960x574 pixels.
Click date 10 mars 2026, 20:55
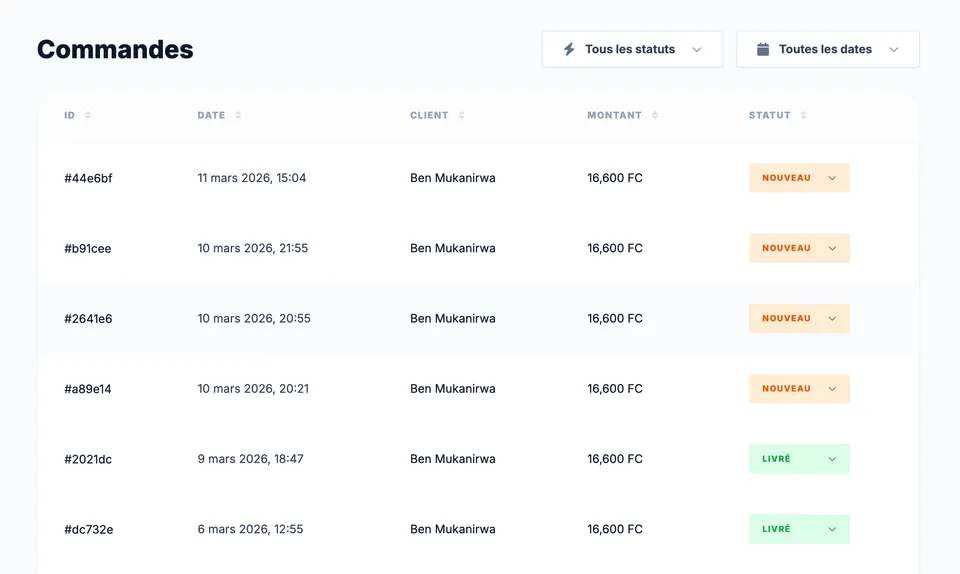[x=254, y=319]
